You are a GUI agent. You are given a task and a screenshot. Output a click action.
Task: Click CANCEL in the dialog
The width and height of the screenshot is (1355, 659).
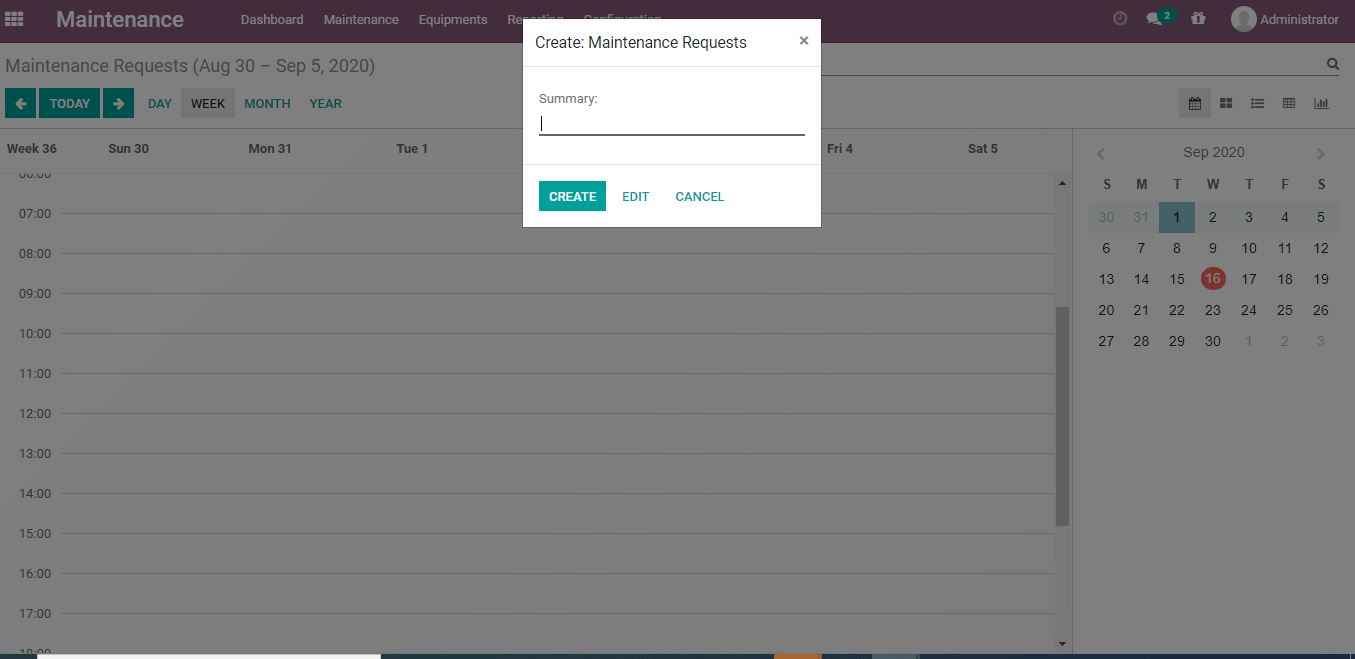click(699, 196)
